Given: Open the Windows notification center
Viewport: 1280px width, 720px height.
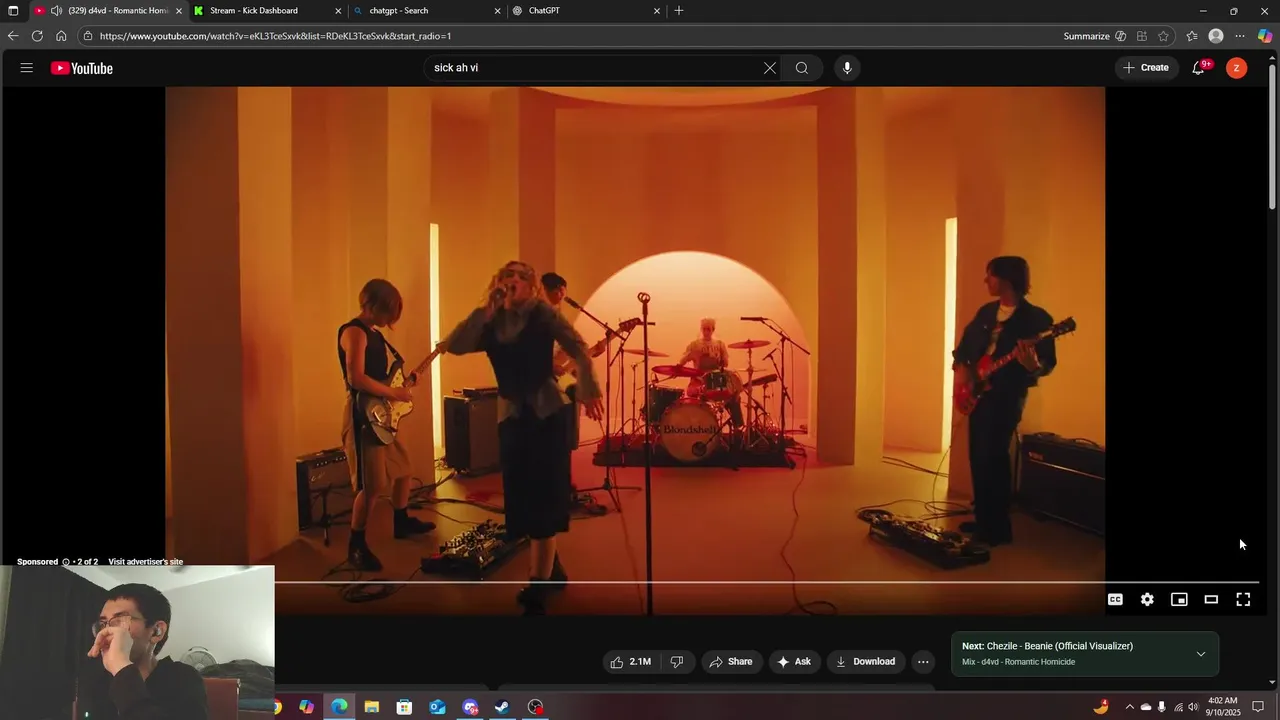Looking at the screenshot, I should click(x=1258, y=707).
